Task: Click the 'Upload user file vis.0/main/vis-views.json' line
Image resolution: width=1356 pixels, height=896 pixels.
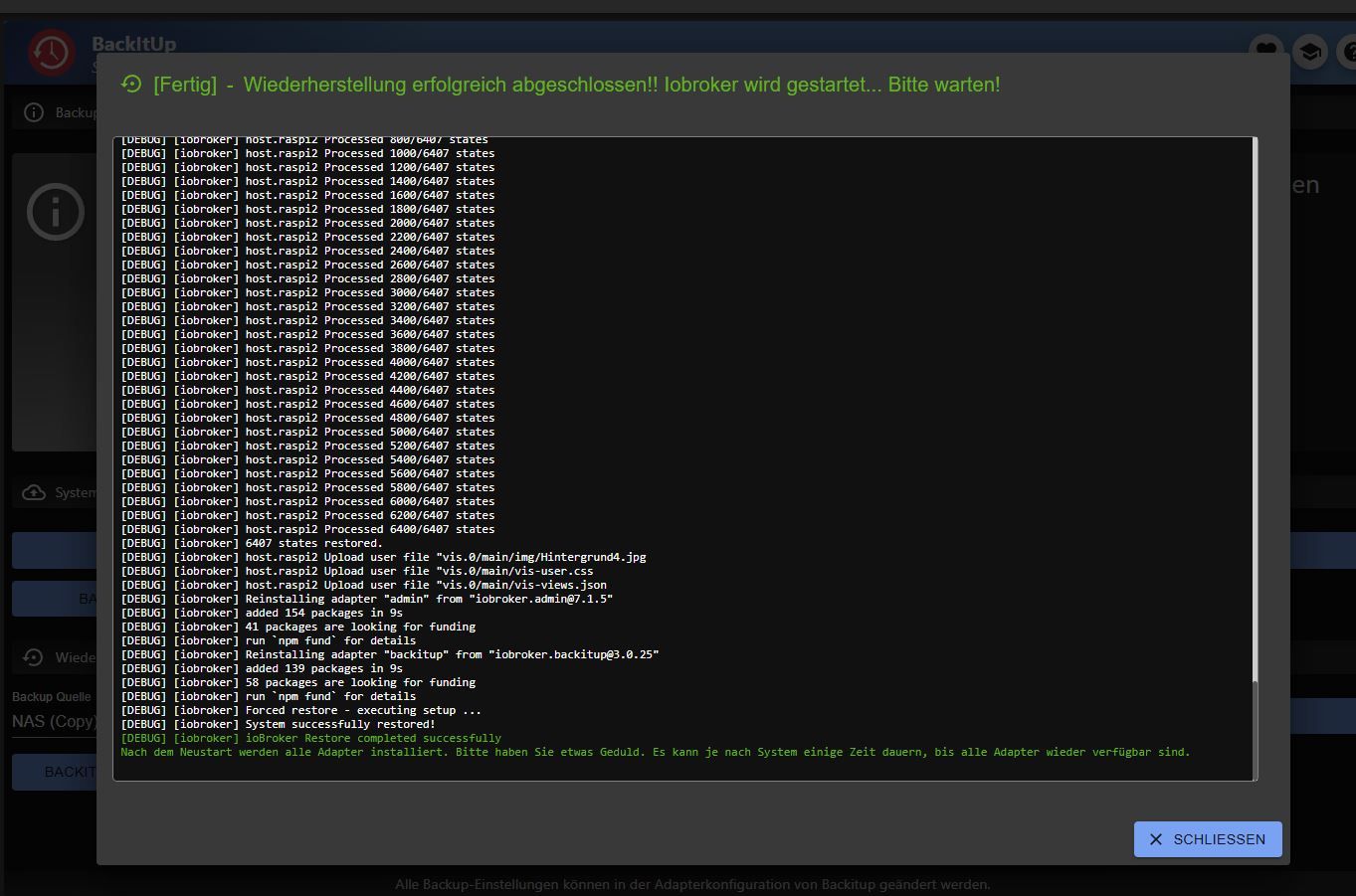Action: (363, 585)
